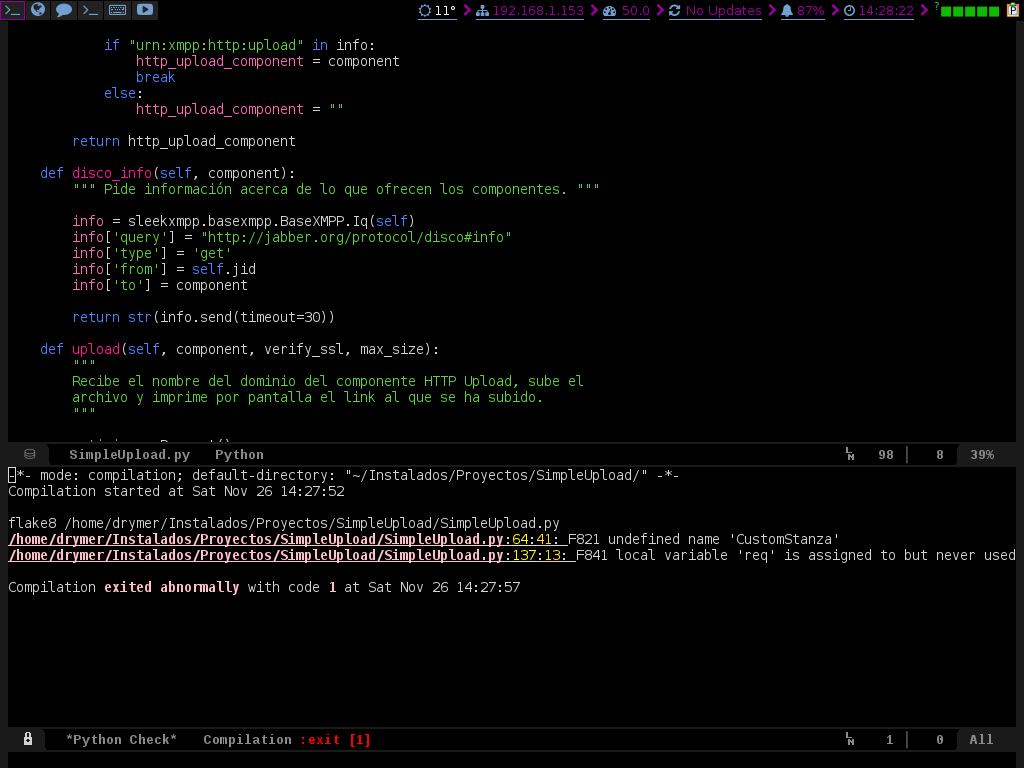Click 'return str(info.send(timeout=30))' line
The image size is (1024, 768).
pos(203,317)
